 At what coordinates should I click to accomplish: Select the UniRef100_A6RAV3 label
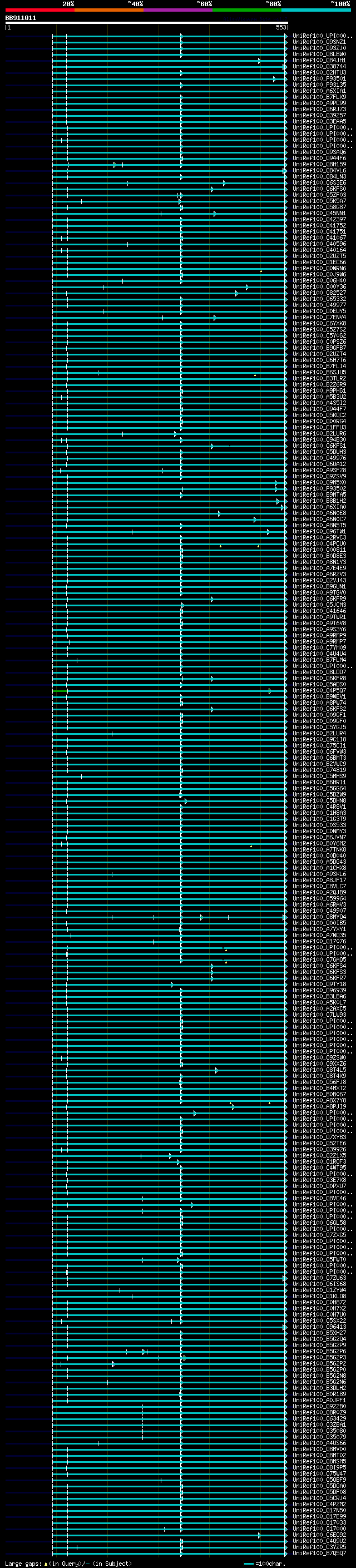319,904
